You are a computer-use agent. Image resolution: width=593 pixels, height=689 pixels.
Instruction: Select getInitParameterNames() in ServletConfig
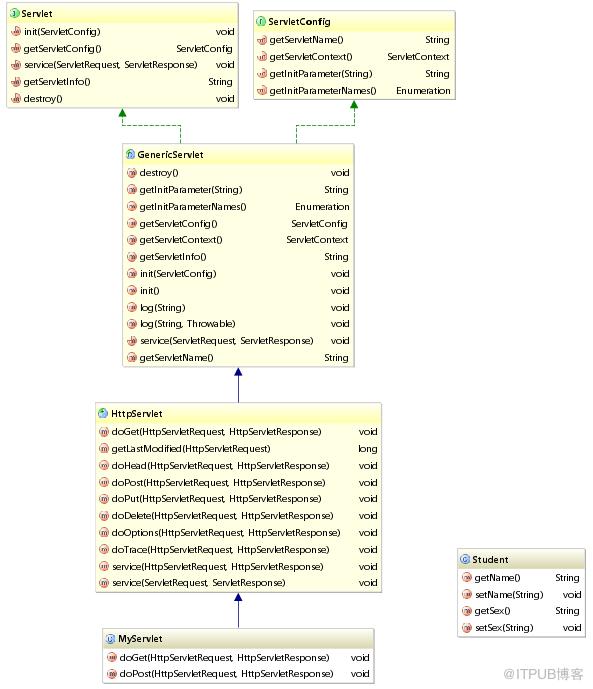pyautogui.click(x=323, y=91)
